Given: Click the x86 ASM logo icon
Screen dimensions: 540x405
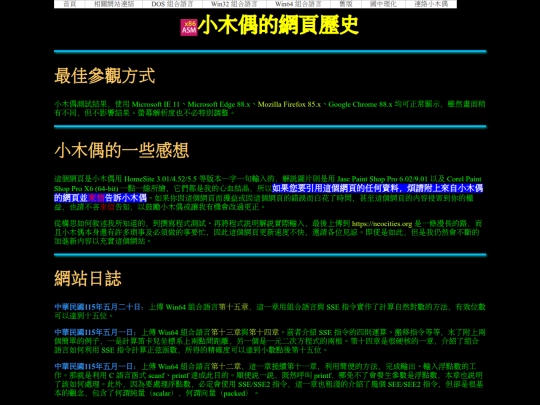Looking at the screenshot, I should tap(189, 27).
